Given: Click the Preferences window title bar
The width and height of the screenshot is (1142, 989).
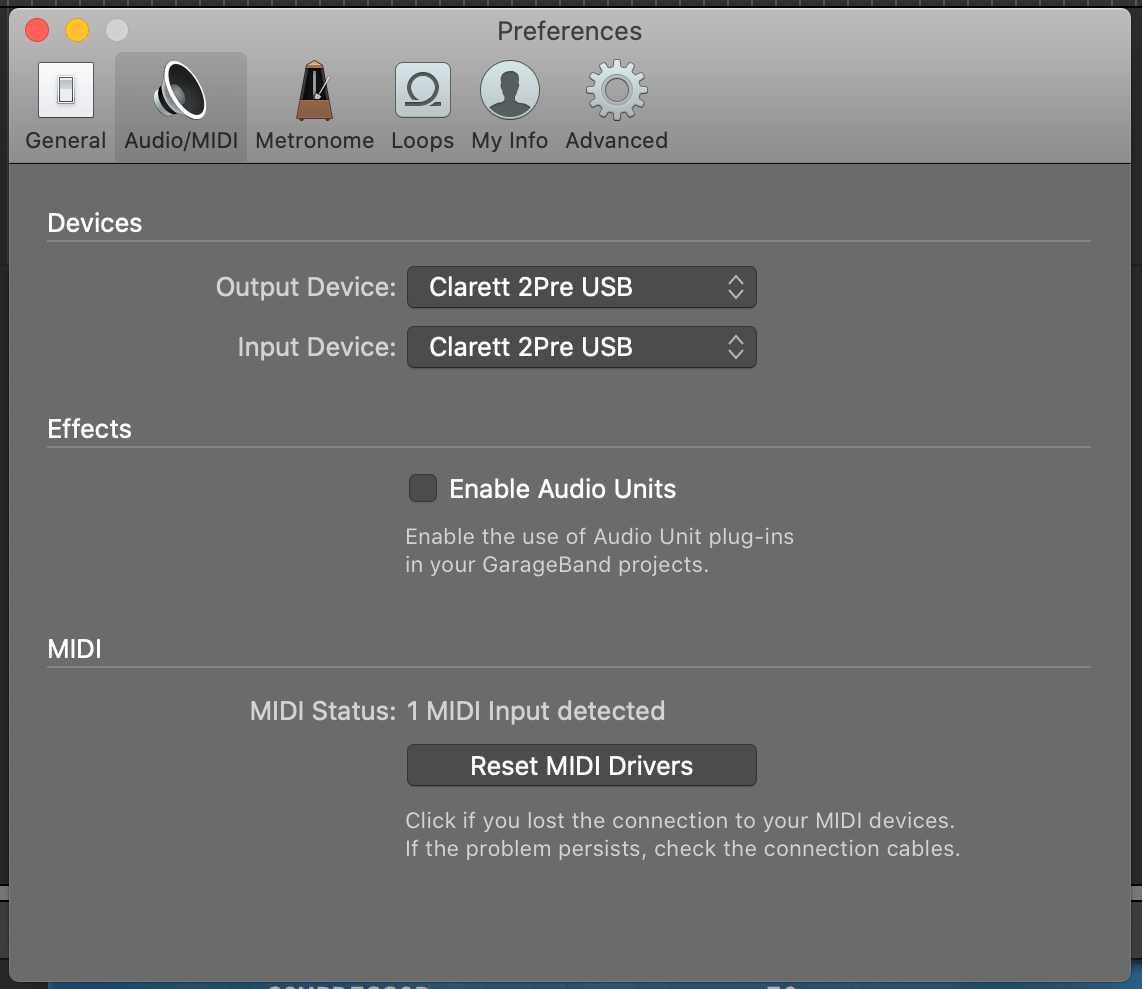Looking at the screenshot, I should click(569, 31).
